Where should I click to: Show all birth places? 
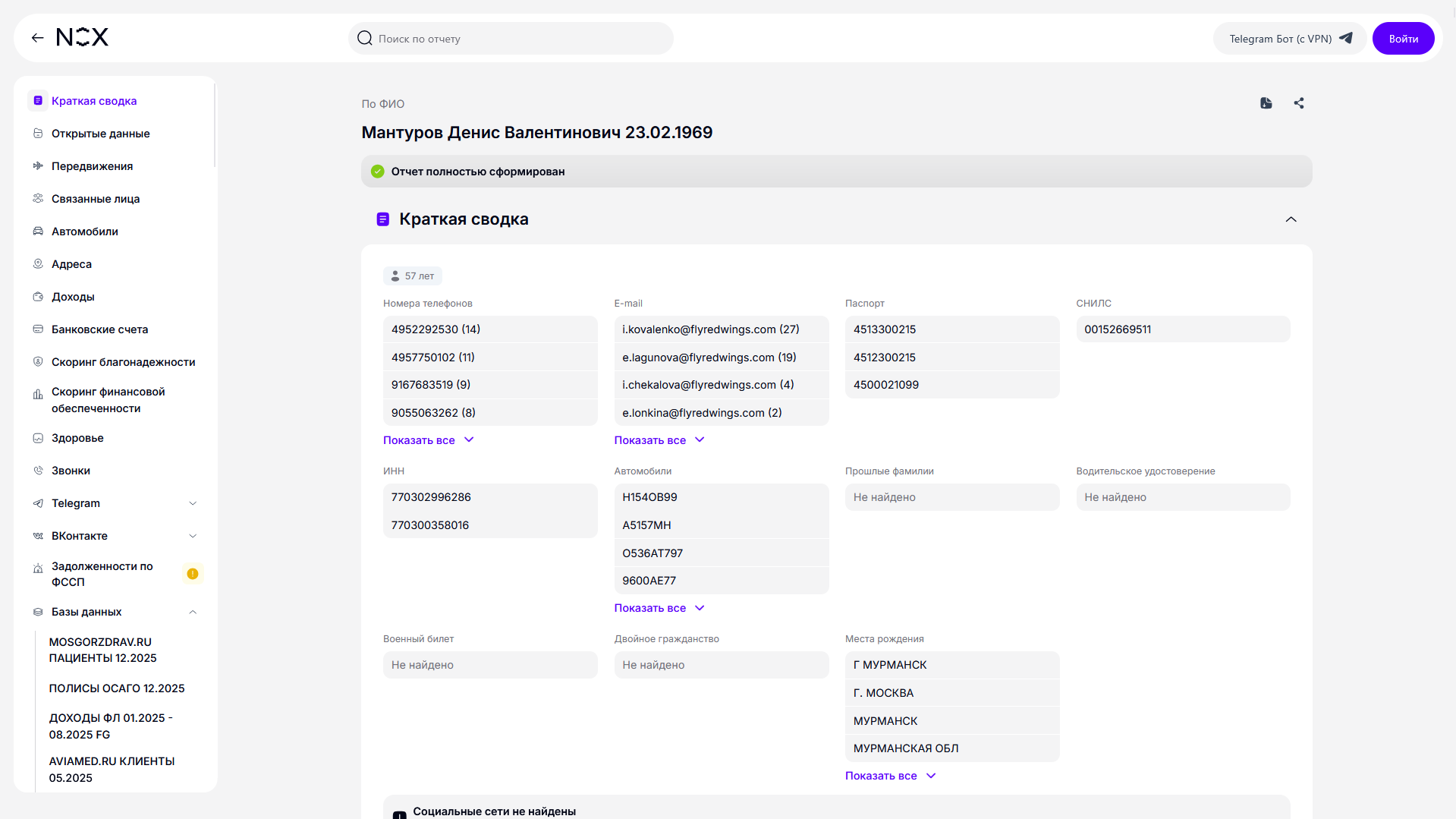coord(890,776)
